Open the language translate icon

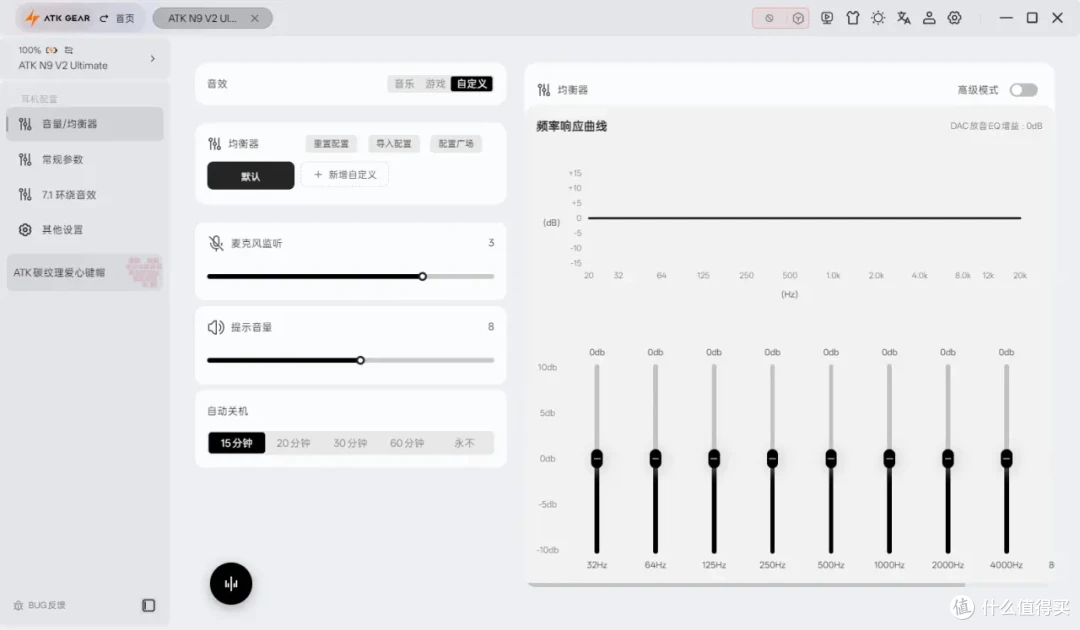(904, 18)
